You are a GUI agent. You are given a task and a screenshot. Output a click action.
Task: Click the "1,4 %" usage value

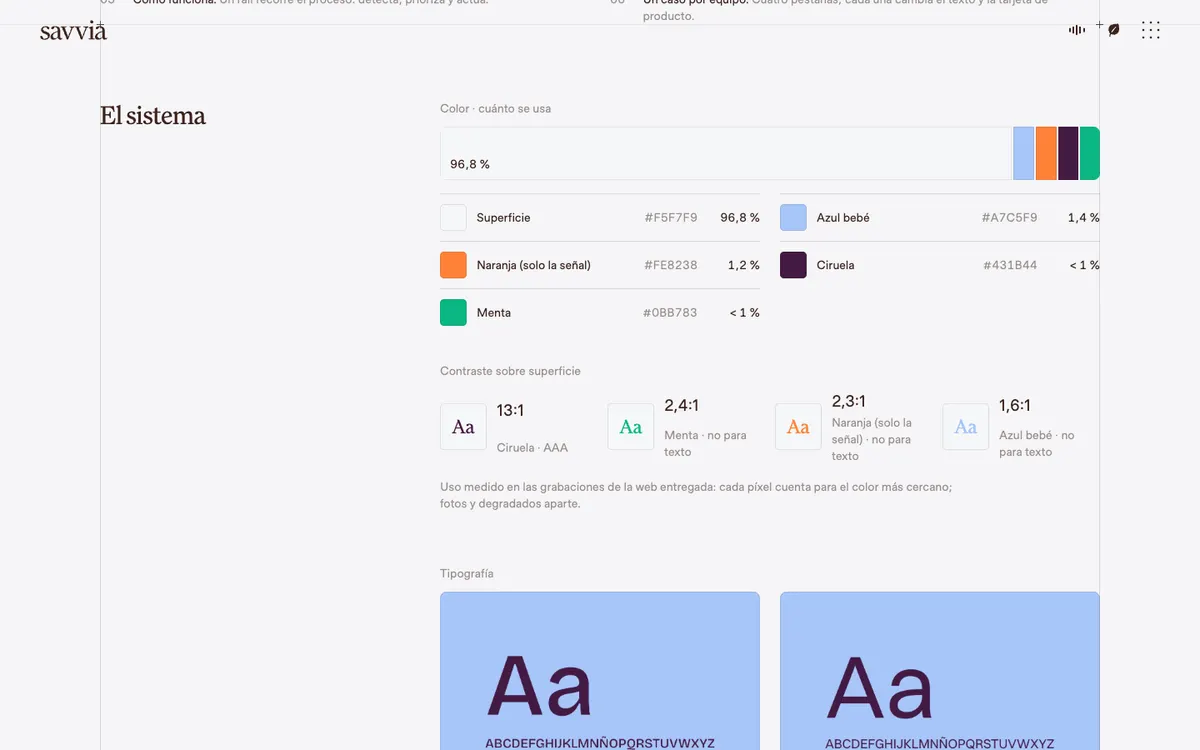(1084, 218)
